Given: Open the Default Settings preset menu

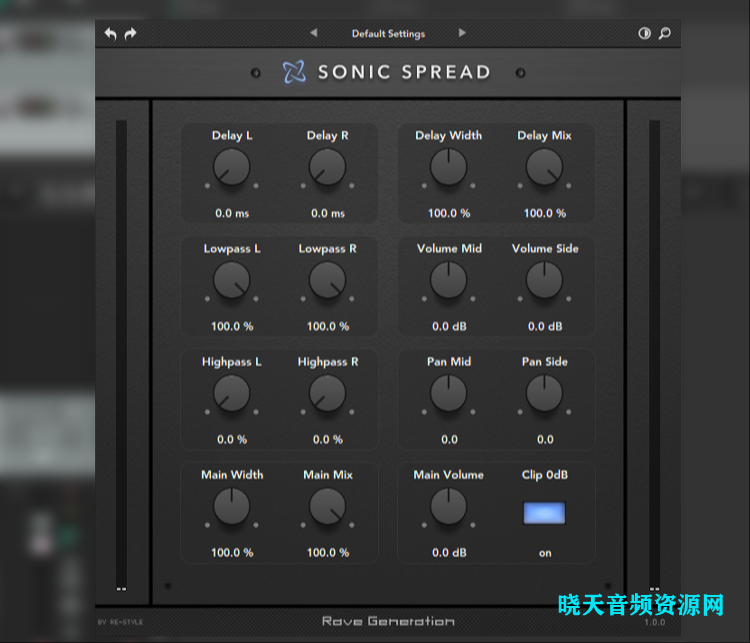Looking at the screenshot, I should (x=388, y=34).
